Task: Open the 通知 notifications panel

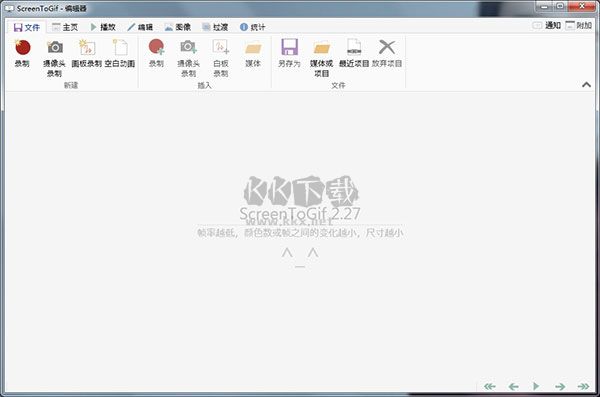Action: click(x=547, y=26)
